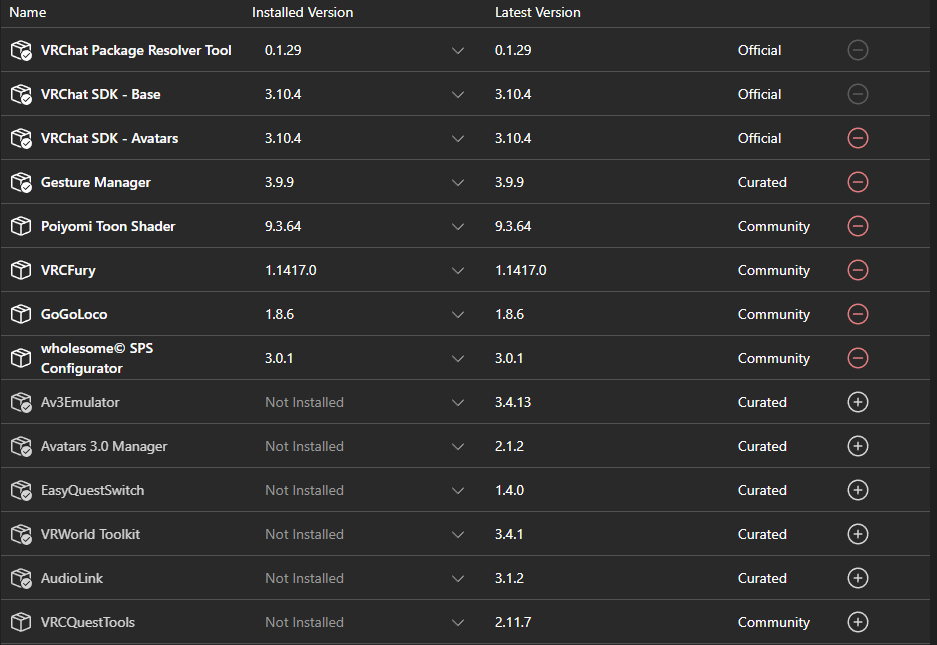Image resolution: width=937 pixels, height=645 pixels.
Task: Add the Av3Emulator package
Action: [858, 402]
